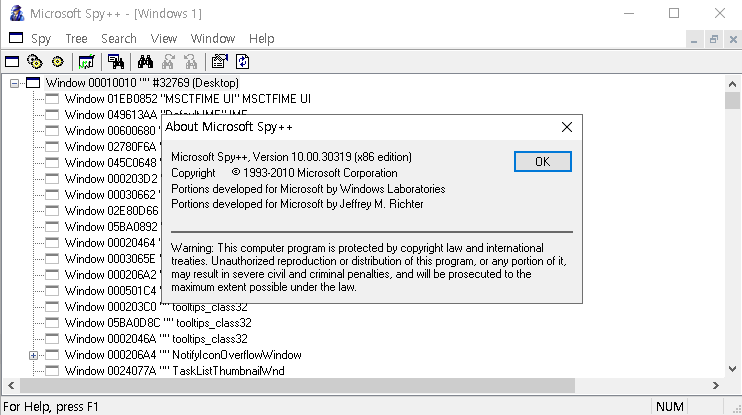Select the MSCTFIME UI window row
742x415 pixels.
(187, 99)
